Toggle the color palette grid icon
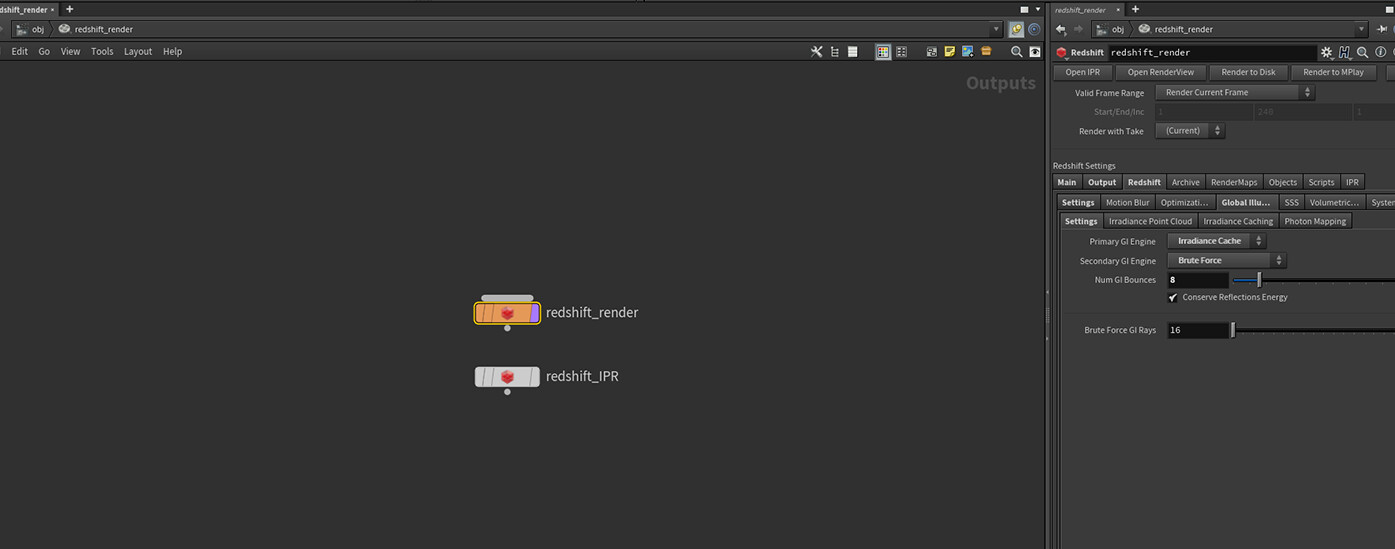The width and height of the screenshot is (1395, 549). (x=883, y=52)
